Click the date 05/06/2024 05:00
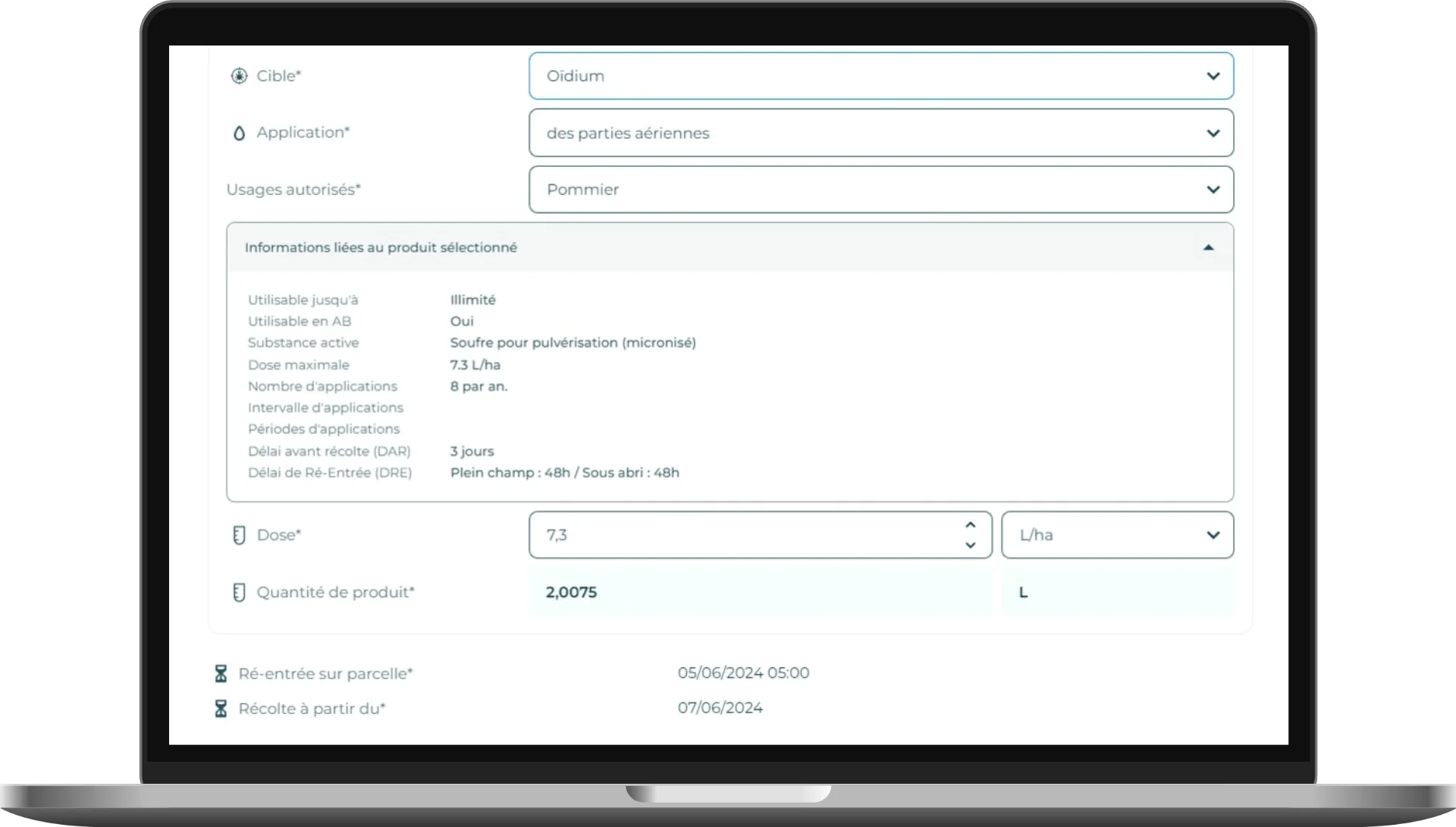The height and width of the screenshot is (827, 1456). tap(743, 672)
